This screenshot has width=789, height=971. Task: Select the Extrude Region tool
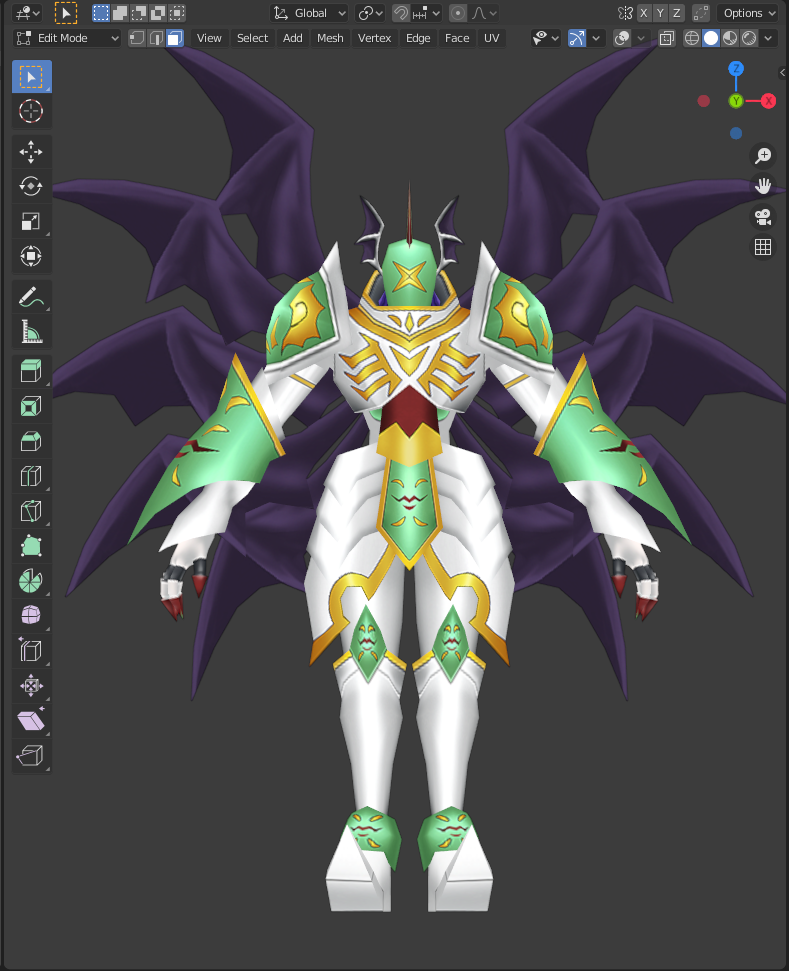(31, 372)
